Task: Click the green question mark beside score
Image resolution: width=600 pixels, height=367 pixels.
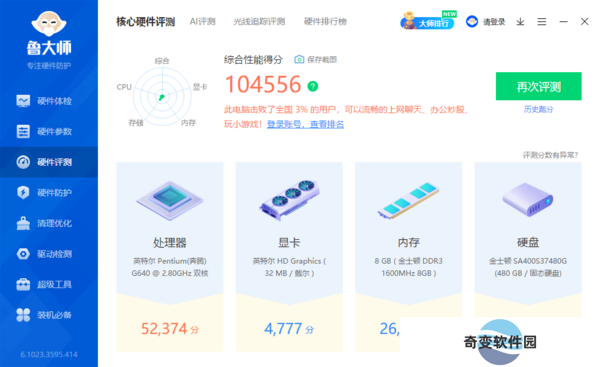Action: (x=313, y=86)
